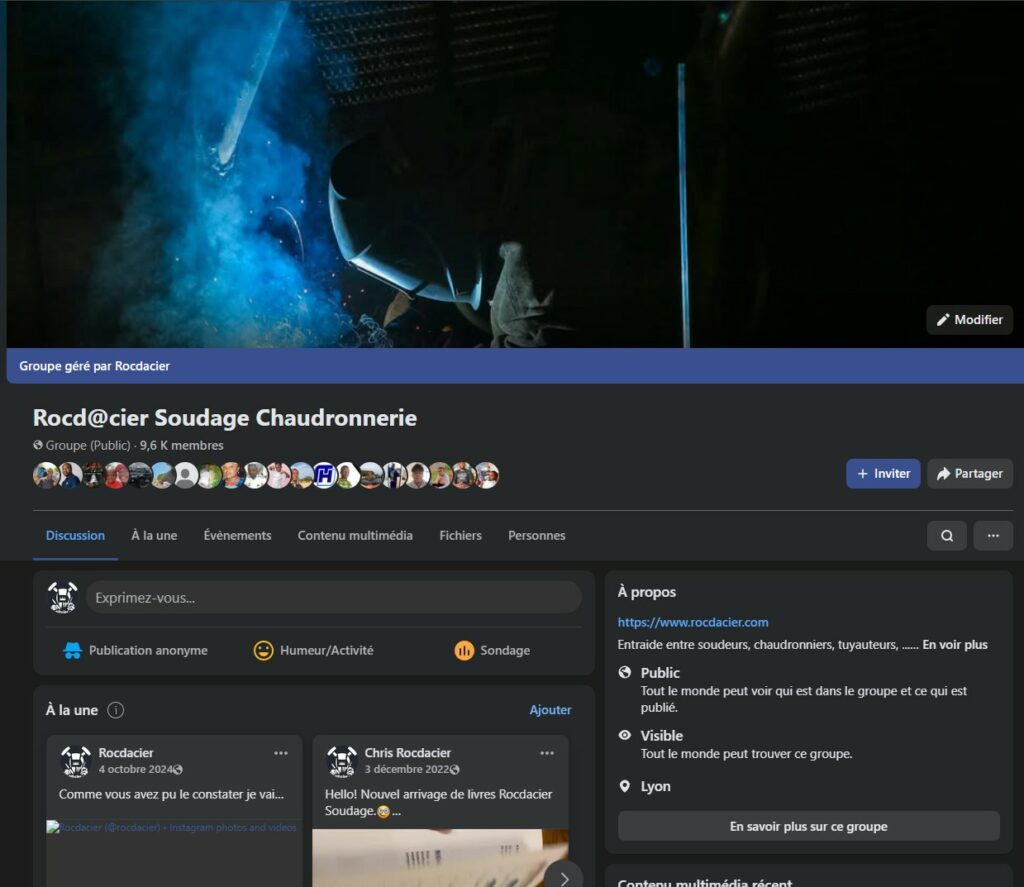Viewport: 1024px width, 887px height.
Task: Select Humeur/Activité option
Action: tap(313, 651)
